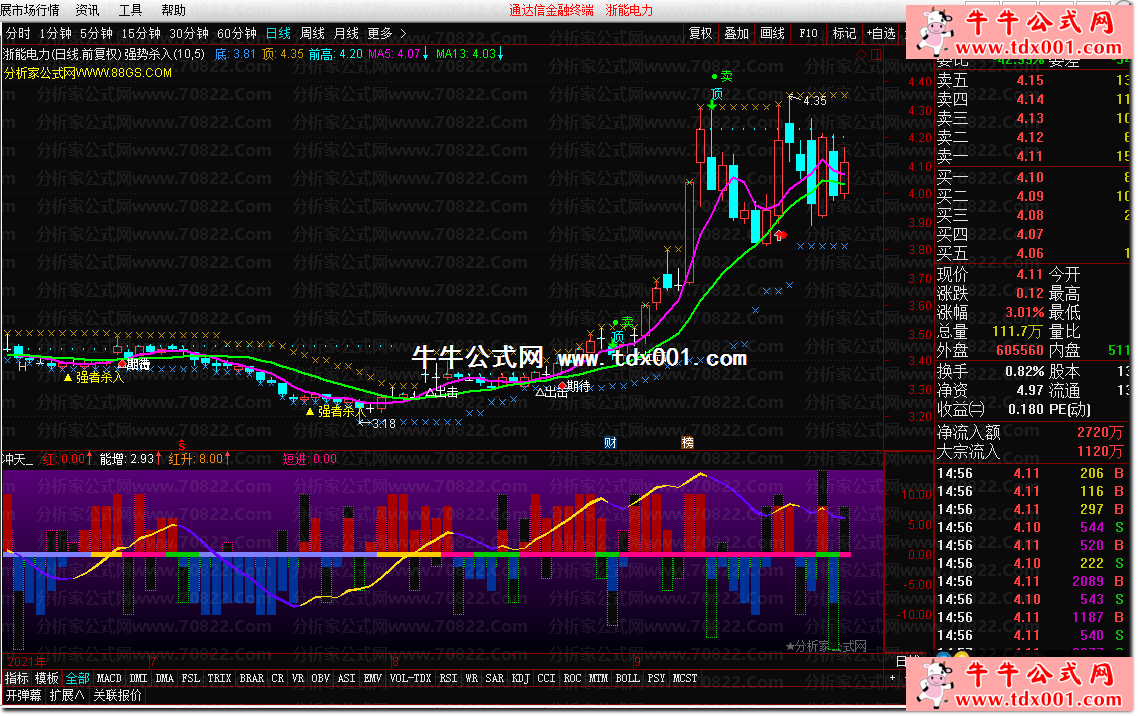
Task: Click the plus icon on indicator bar
Action: (893, 678)
